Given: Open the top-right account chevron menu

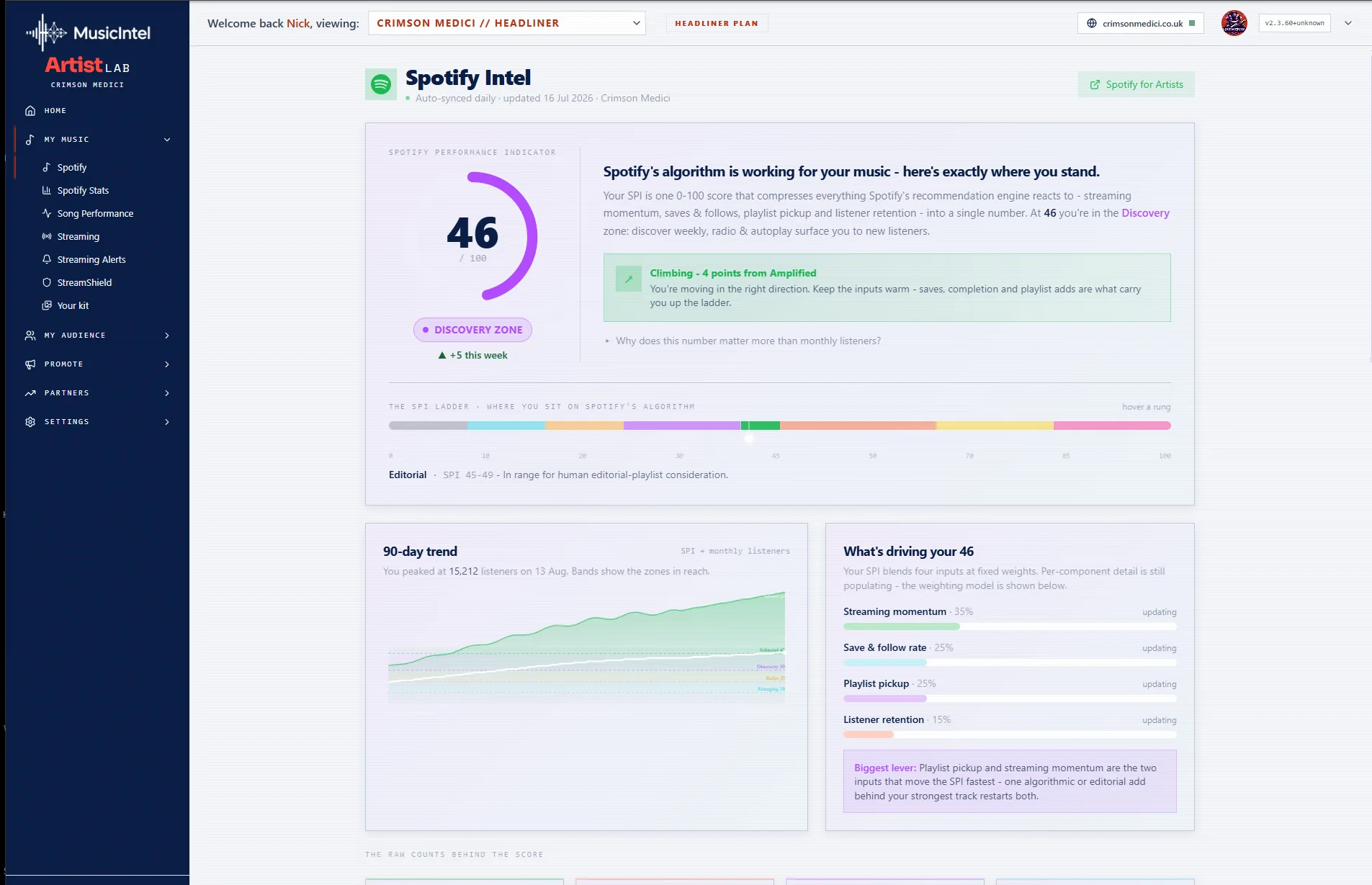Looking at the screenshot, I should click(1348, 23).
